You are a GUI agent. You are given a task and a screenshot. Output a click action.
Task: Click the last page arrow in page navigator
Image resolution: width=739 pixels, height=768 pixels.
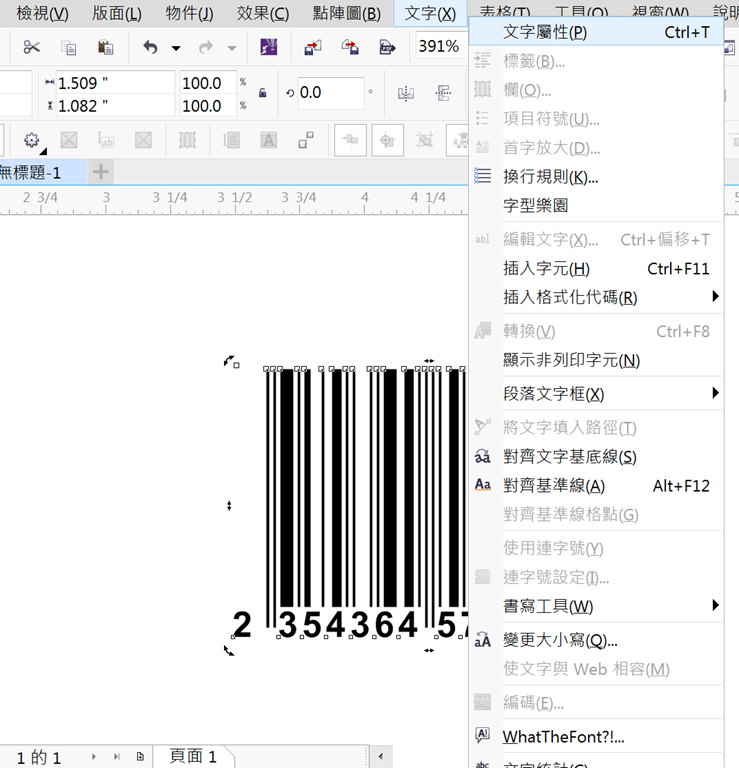117,757
